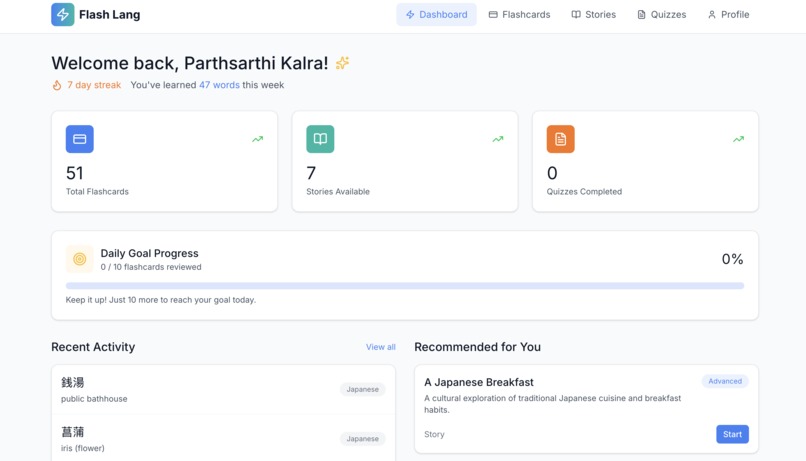Select the public bathhouse activity row
The image size is (806, 461).
tap(223, 390)
